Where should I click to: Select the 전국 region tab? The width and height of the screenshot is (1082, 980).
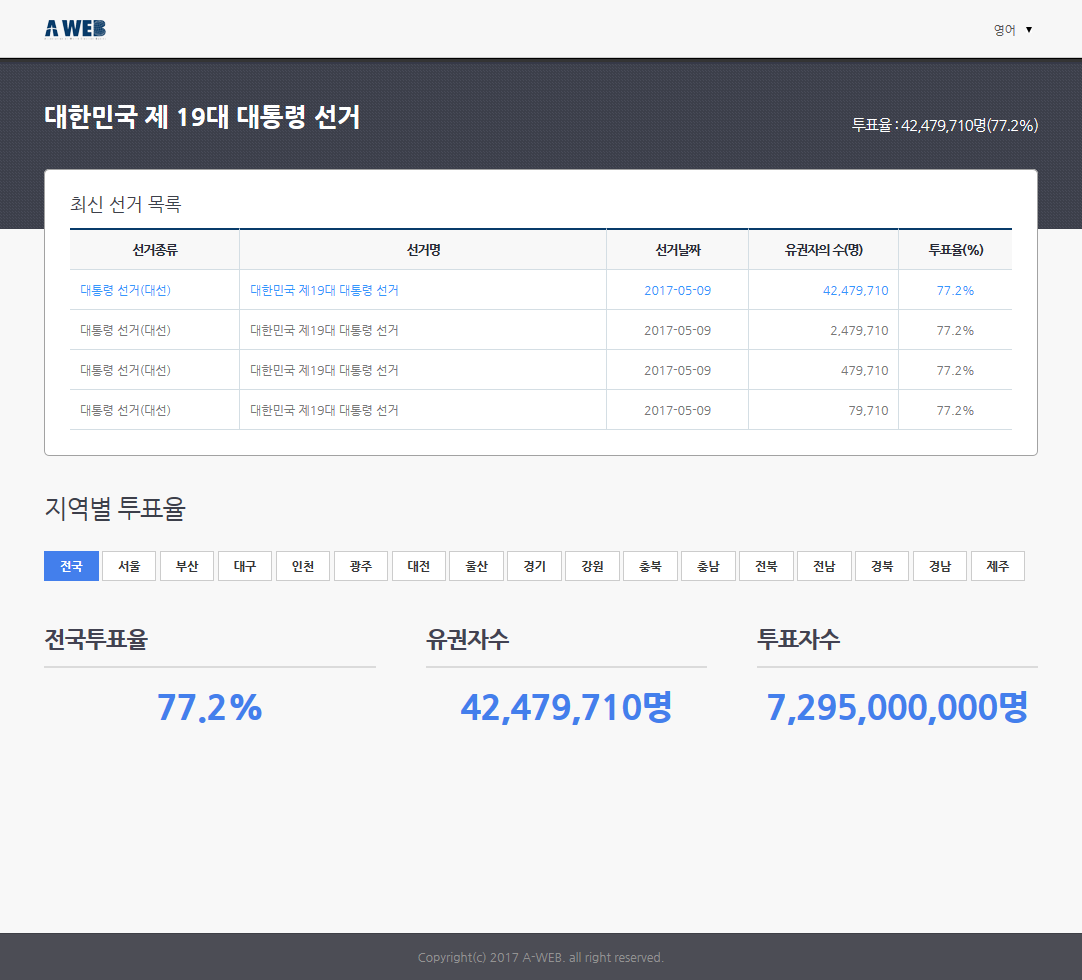point(72,566)
